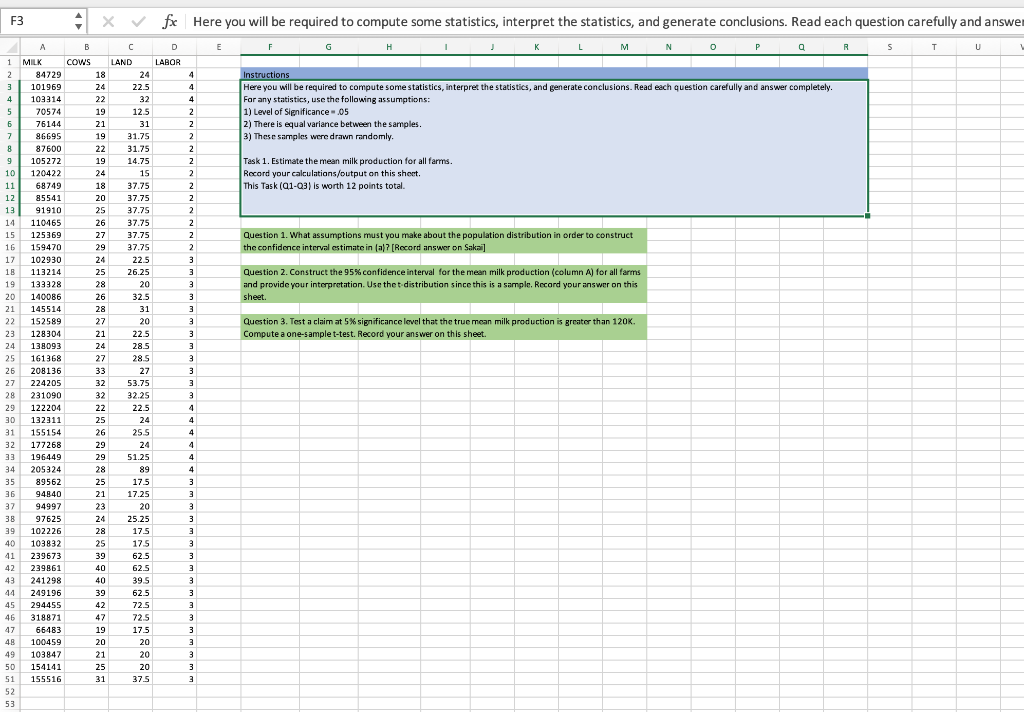The width and height of the screenshot is (1024, 712).
Task: Select milk value 66483
Action: (x=42, y=630)
